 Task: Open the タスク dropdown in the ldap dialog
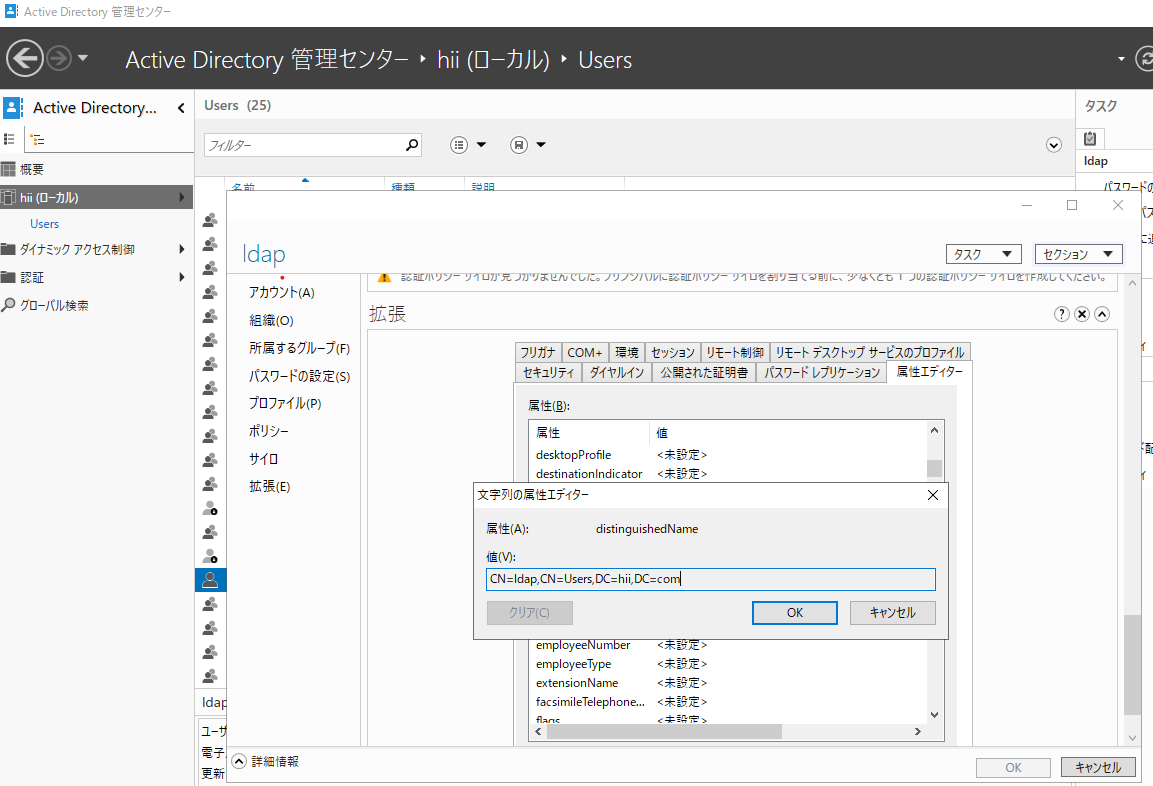tap(983, 253)
